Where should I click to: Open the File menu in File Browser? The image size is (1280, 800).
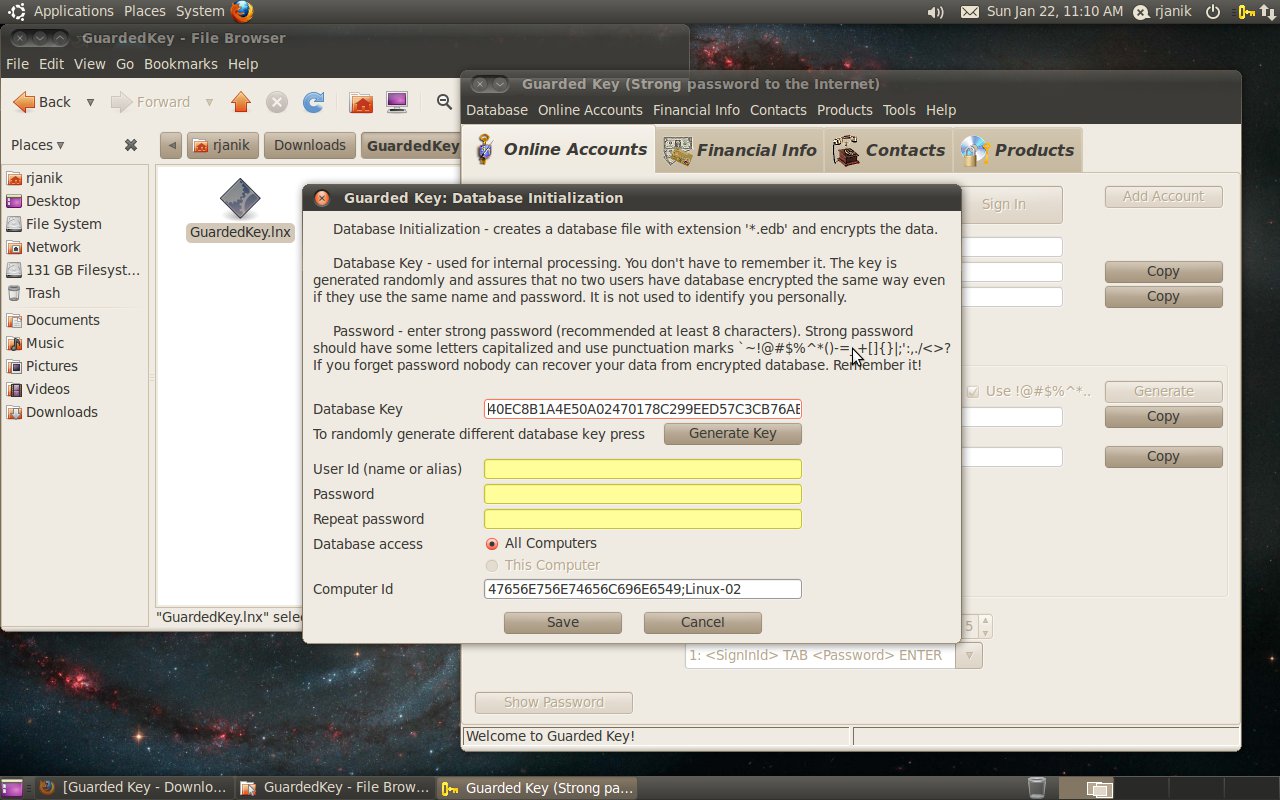(x=18, y=64)
